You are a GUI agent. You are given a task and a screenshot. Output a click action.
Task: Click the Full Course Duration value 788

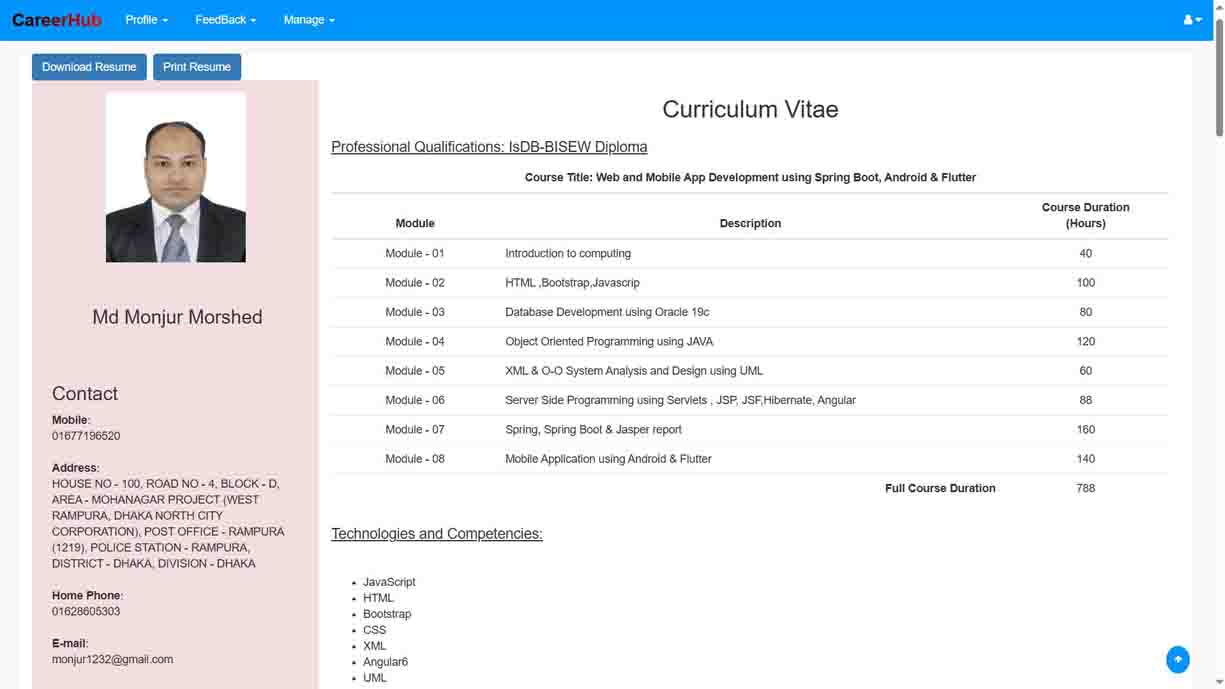[1085, 488]
